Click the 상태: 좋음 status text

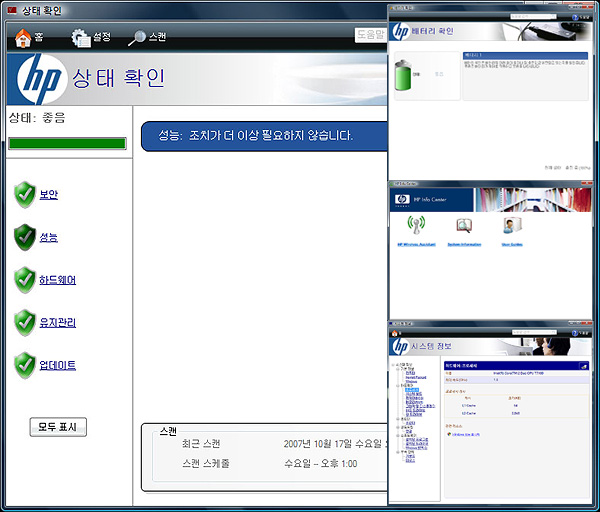click(x=37, y=118)
